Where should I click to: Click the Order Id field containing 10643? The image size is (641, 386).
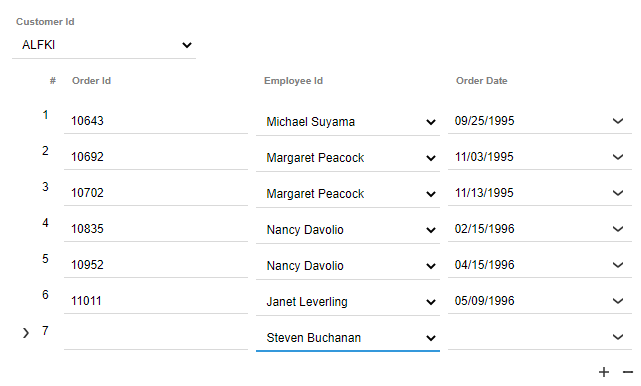point(156,121)
